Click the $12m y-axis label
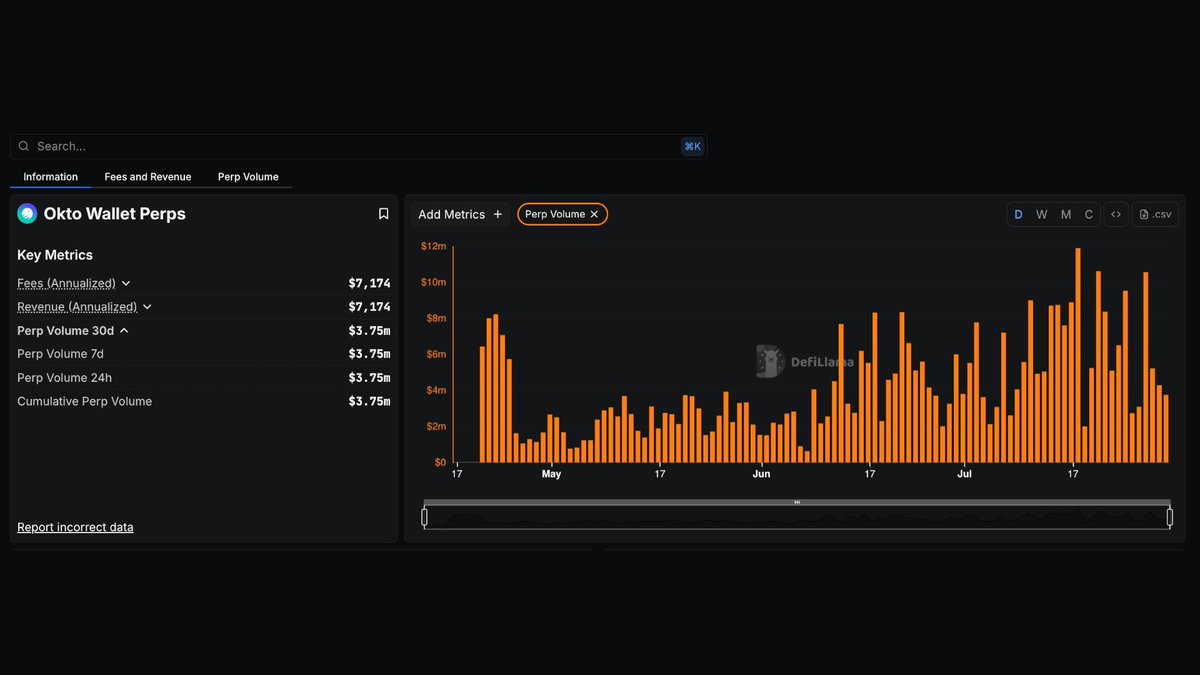 (433, 246)
